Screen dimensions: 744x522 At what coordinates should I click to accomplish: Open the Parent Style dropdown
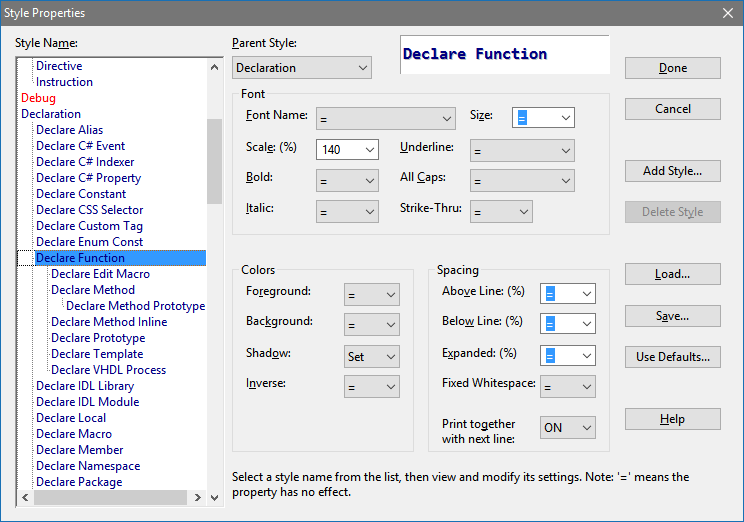(302, 68)
